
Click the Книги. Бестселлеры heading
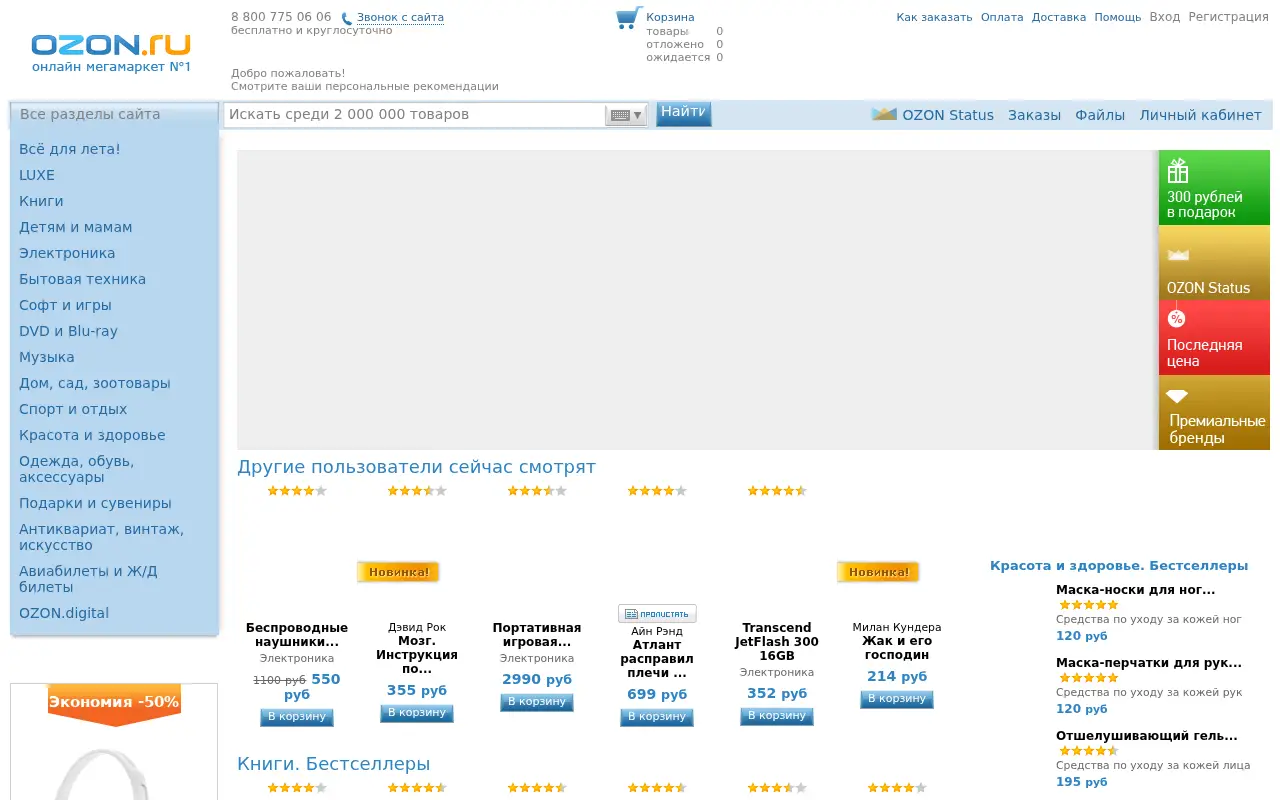334,764
